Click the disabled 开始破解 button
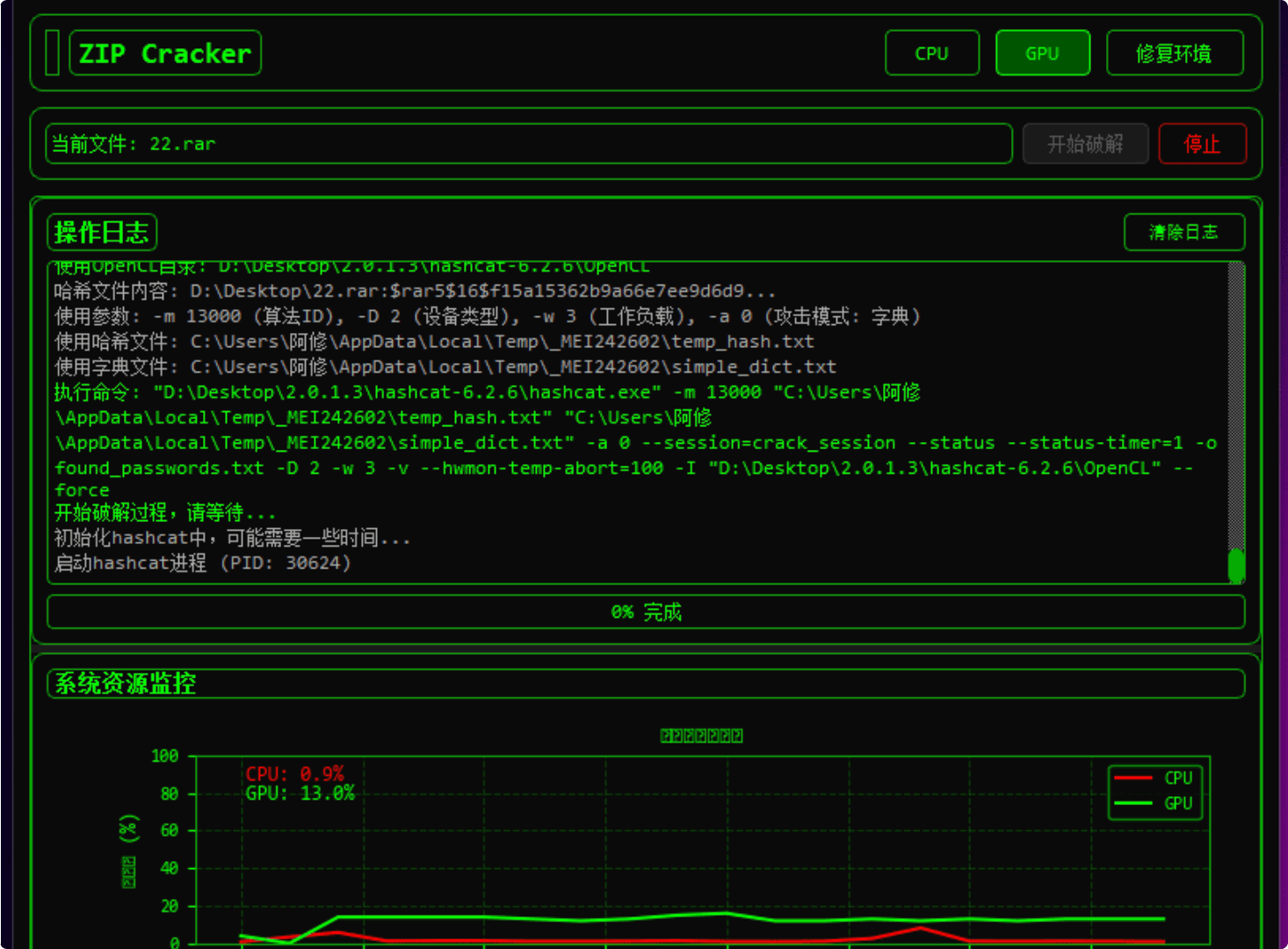Image resolution: width=1288 pixels, height=949 pixels. [1085, 143]
